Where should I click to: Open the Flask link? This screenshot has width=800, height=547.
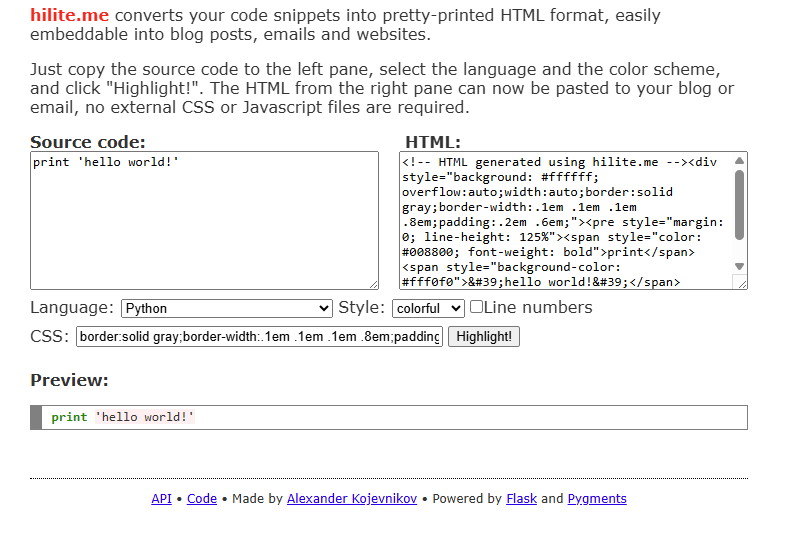pos(522,499)
